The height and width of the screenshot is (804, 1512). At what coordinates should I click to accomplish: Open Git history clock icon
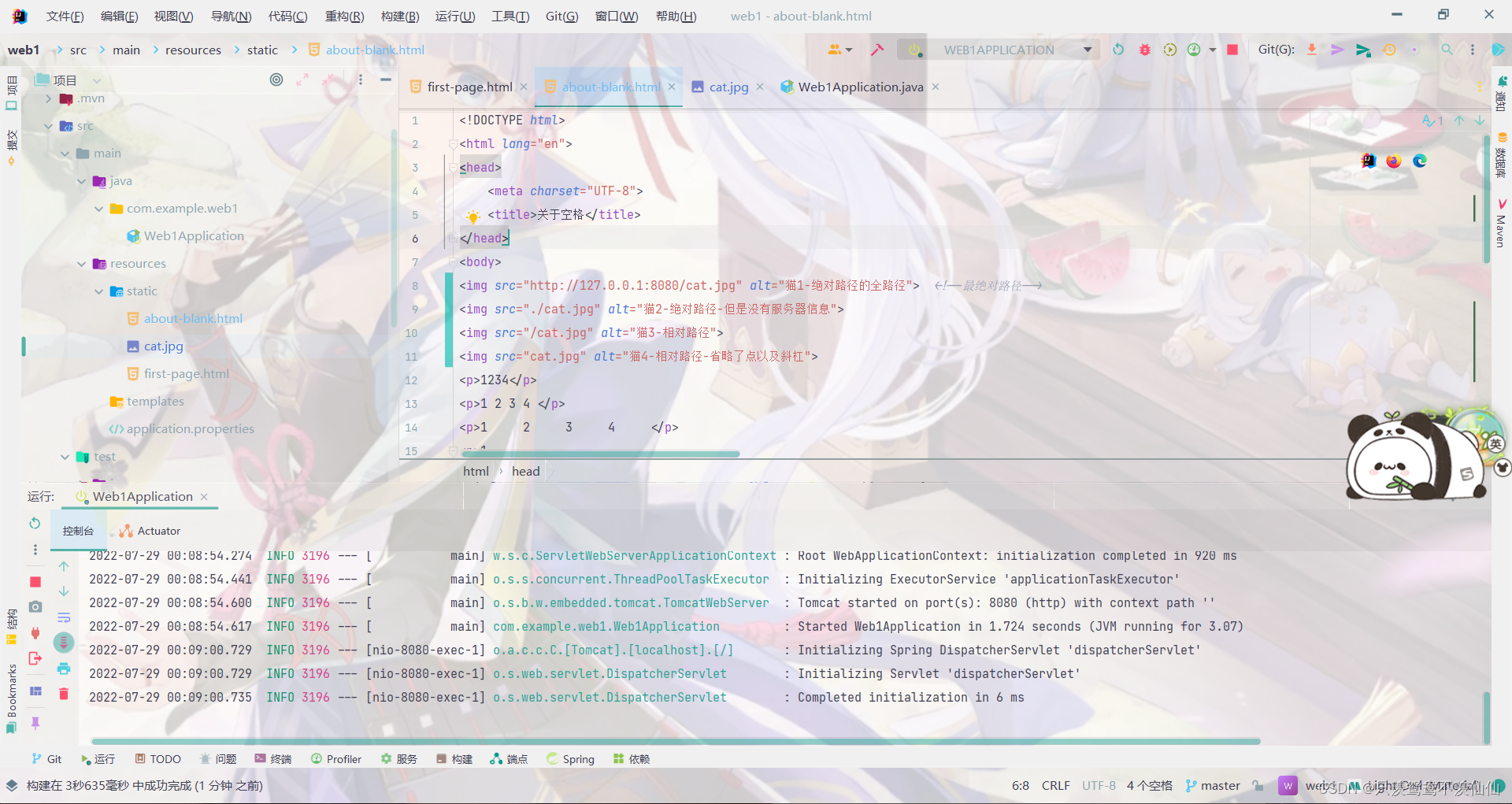(1389, 50)
